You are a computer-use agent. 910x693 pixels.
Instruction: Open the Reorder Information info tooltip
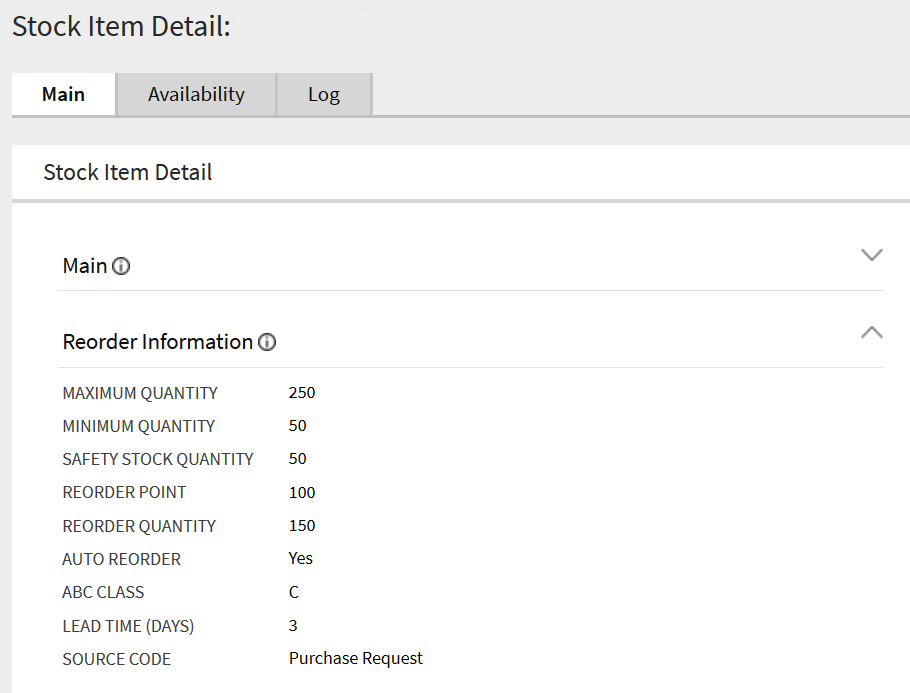coord(266,342)
